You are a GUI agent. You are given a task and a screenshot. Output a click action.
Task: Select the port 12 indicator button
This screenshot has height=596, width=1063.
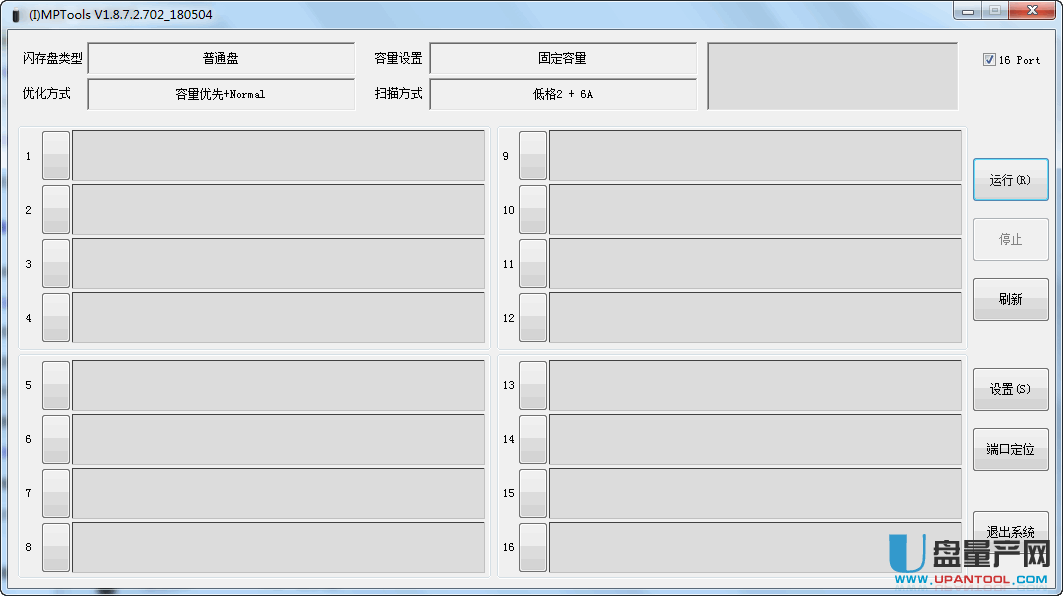tap(533, 318)
